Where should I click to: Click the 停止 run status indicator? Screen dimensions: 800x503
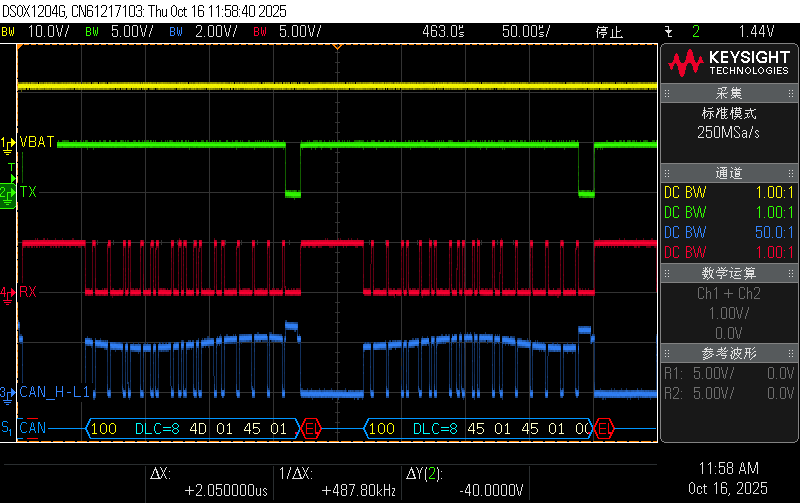[x=610, y=32]
